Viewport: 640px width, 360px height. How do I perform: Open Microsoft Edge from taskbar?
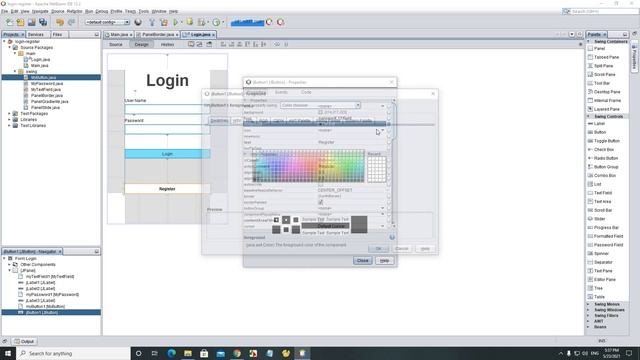[x=171, y=353]
